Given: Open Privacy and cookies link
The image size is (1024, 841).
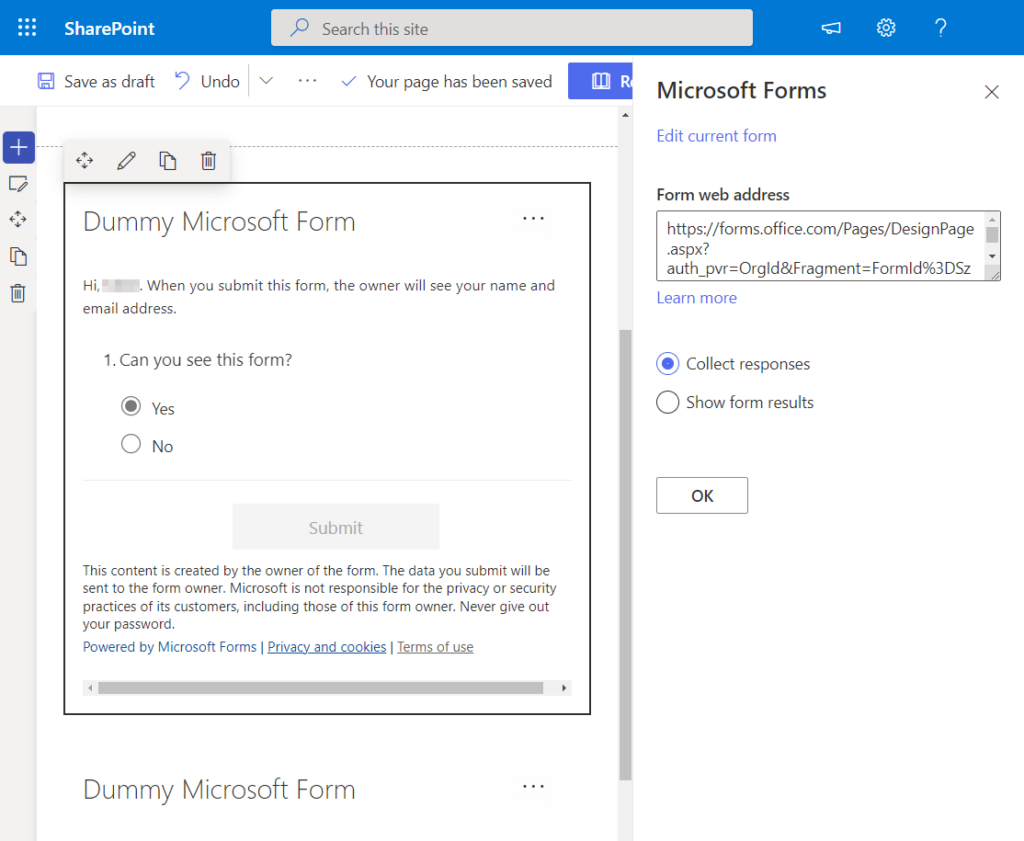Looking at the screenshot, I should tap(327, 647).
